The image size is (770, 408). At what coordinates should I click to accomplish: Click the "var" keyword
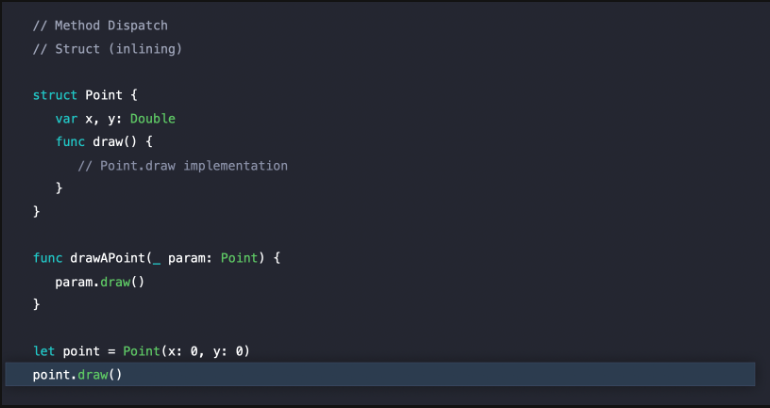pyautogui.click(x=66, y=118)
